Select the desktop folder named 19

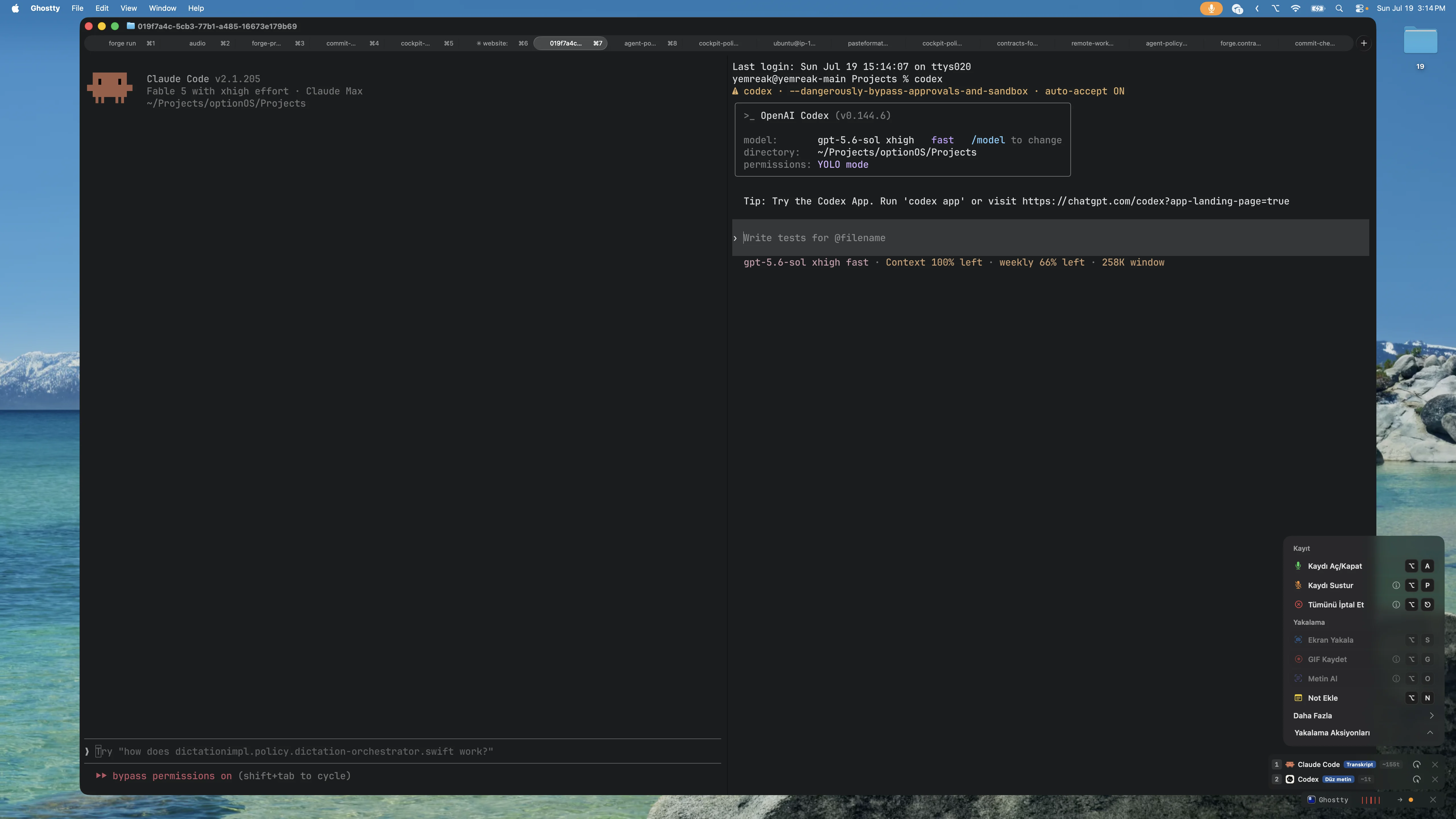[x=1420, y=47]
